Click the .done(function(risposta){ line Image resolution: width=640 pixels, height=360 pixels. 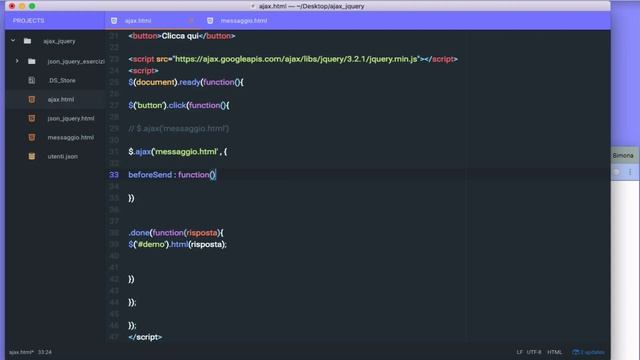click(176, 233)
